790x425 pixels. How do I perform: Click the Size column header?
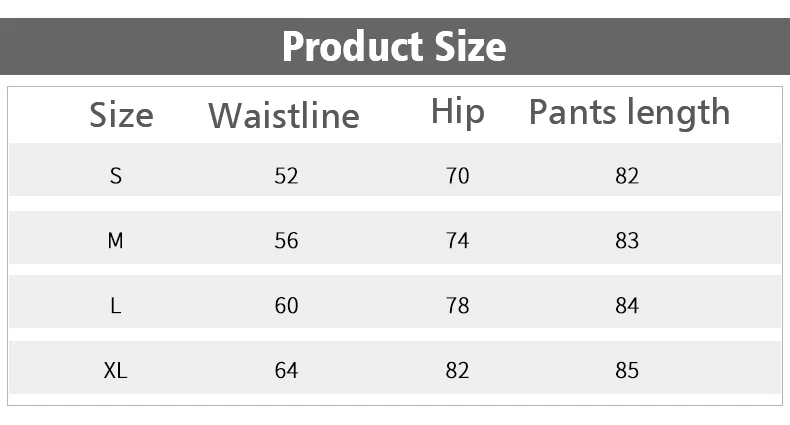point(121,115)
